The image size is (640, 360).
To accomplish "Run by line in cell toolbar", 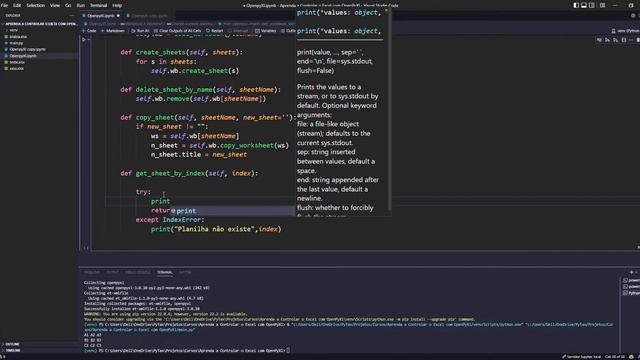I will (599, 40).
